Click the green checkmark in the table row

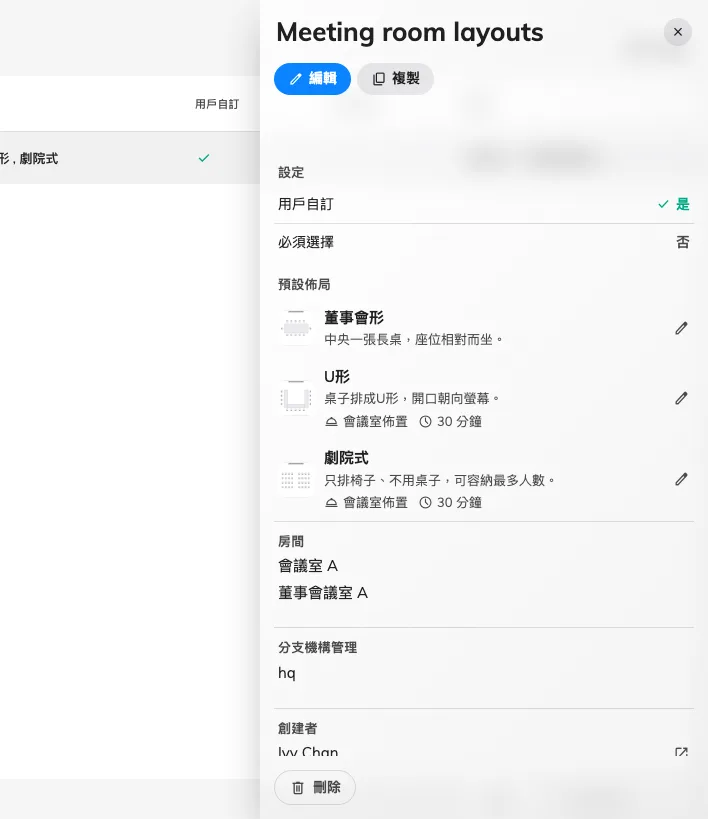point(204,158)
